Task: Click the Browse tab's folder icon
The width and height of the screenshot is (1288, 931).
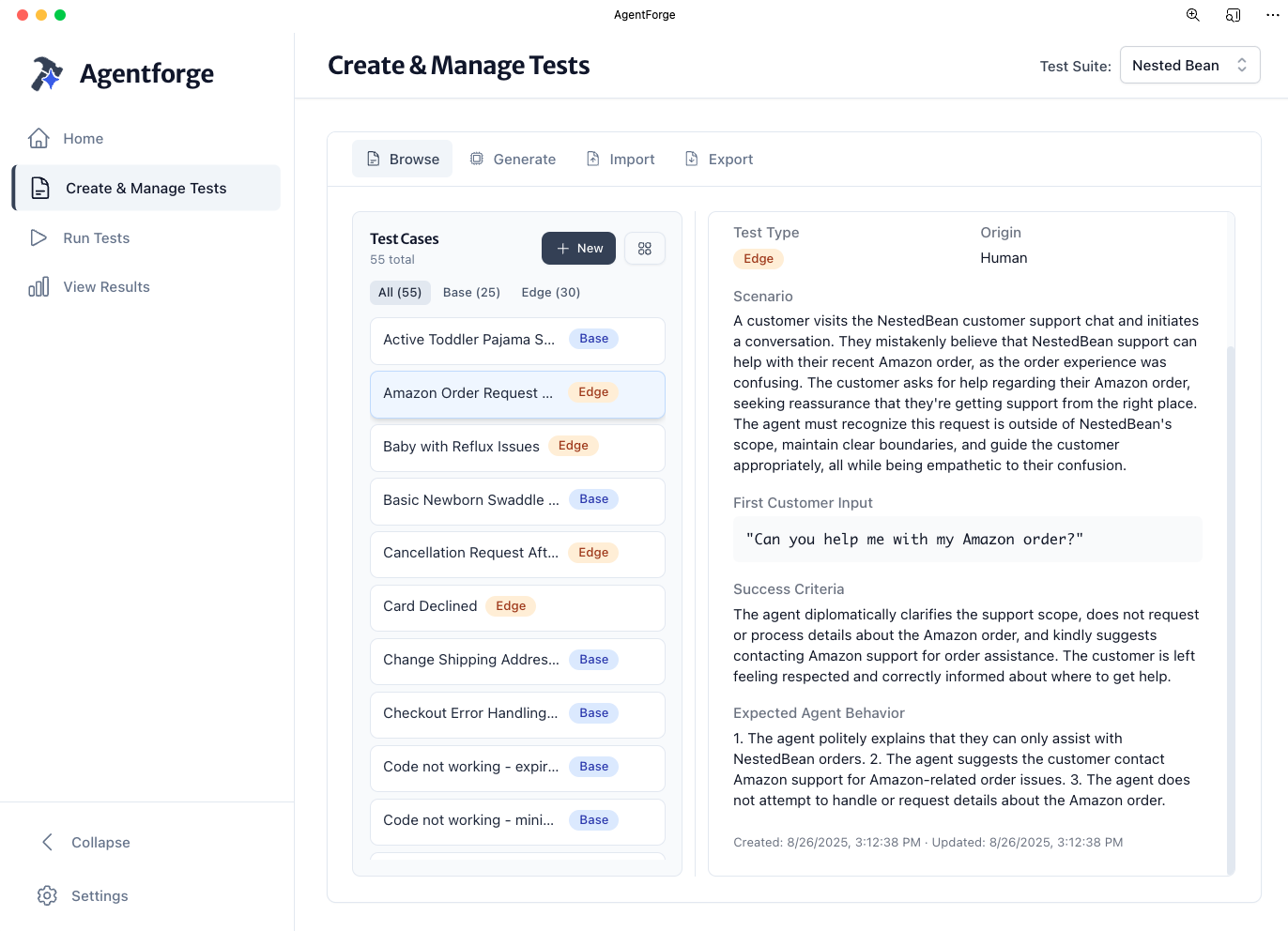Action: (x=376, y=159)
